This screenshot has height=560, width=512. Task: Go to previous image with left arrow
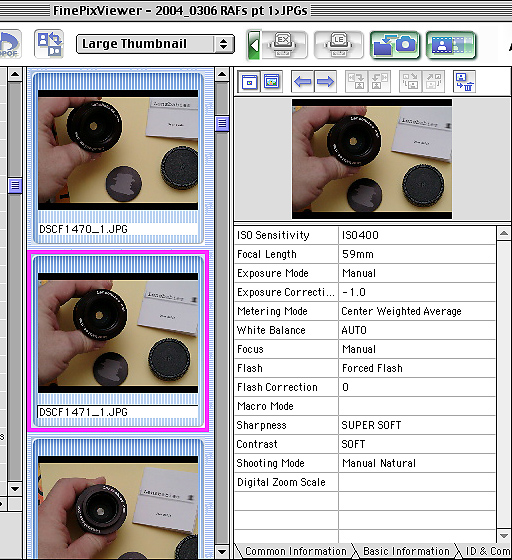coord(303,82)
